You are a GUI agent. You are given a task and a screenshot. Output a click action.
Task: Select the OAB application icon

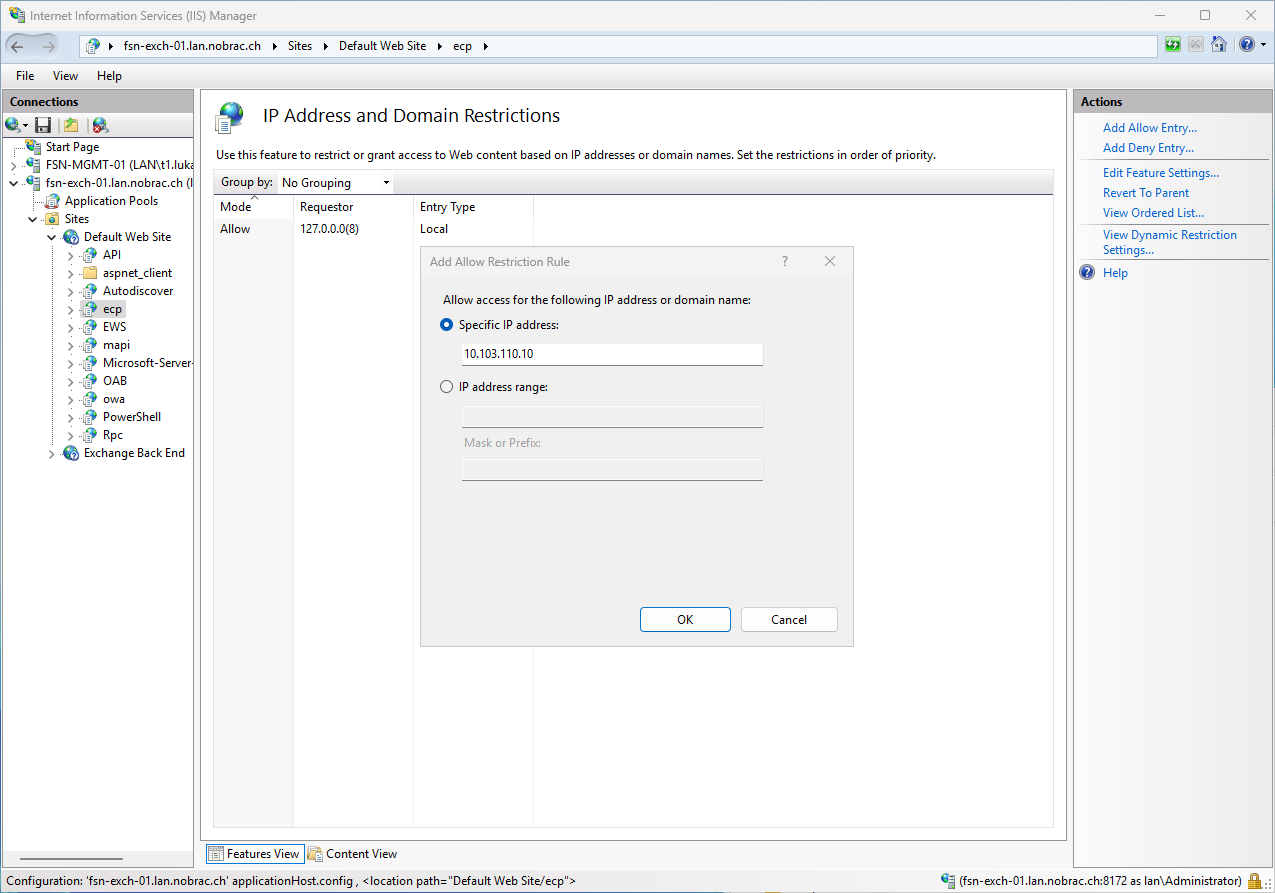point(91,381)
